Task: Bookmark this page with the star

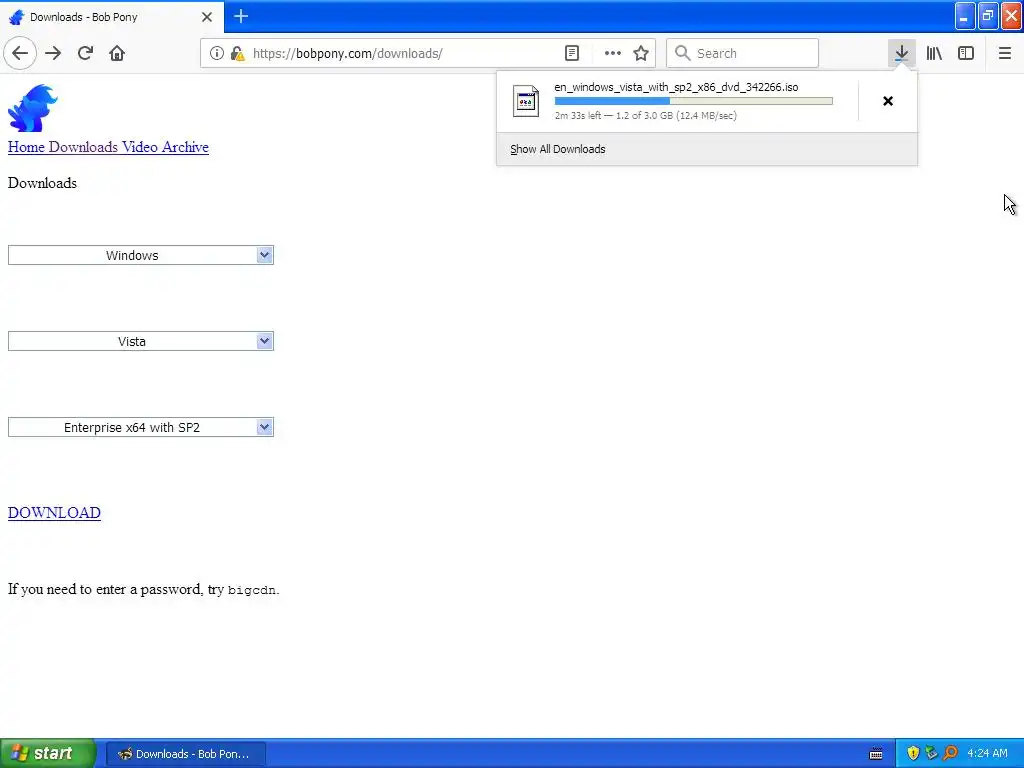Action: 641,54
